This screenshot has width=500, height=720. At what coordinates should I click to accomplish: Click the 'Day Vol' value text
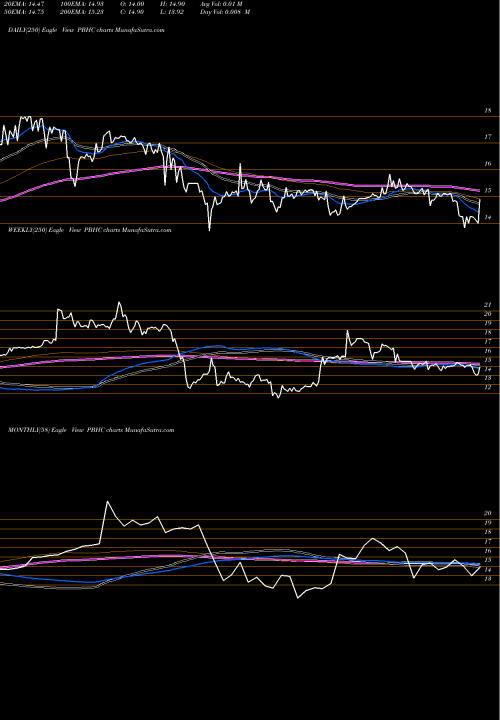click(x=225, y=12)
